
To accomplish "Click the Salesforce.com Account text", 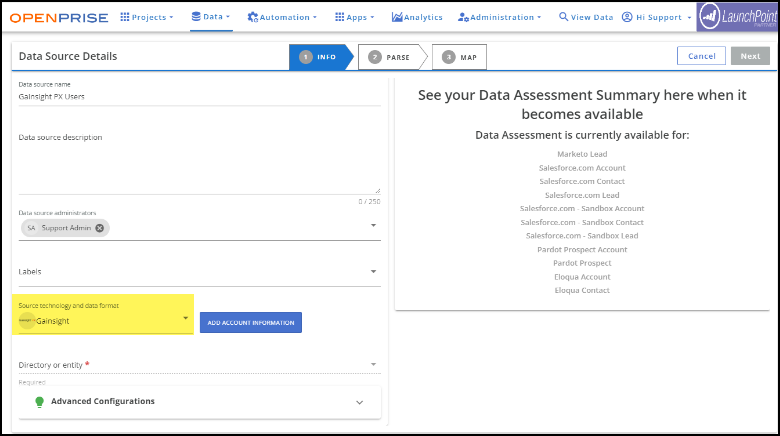I will point(582,168).
